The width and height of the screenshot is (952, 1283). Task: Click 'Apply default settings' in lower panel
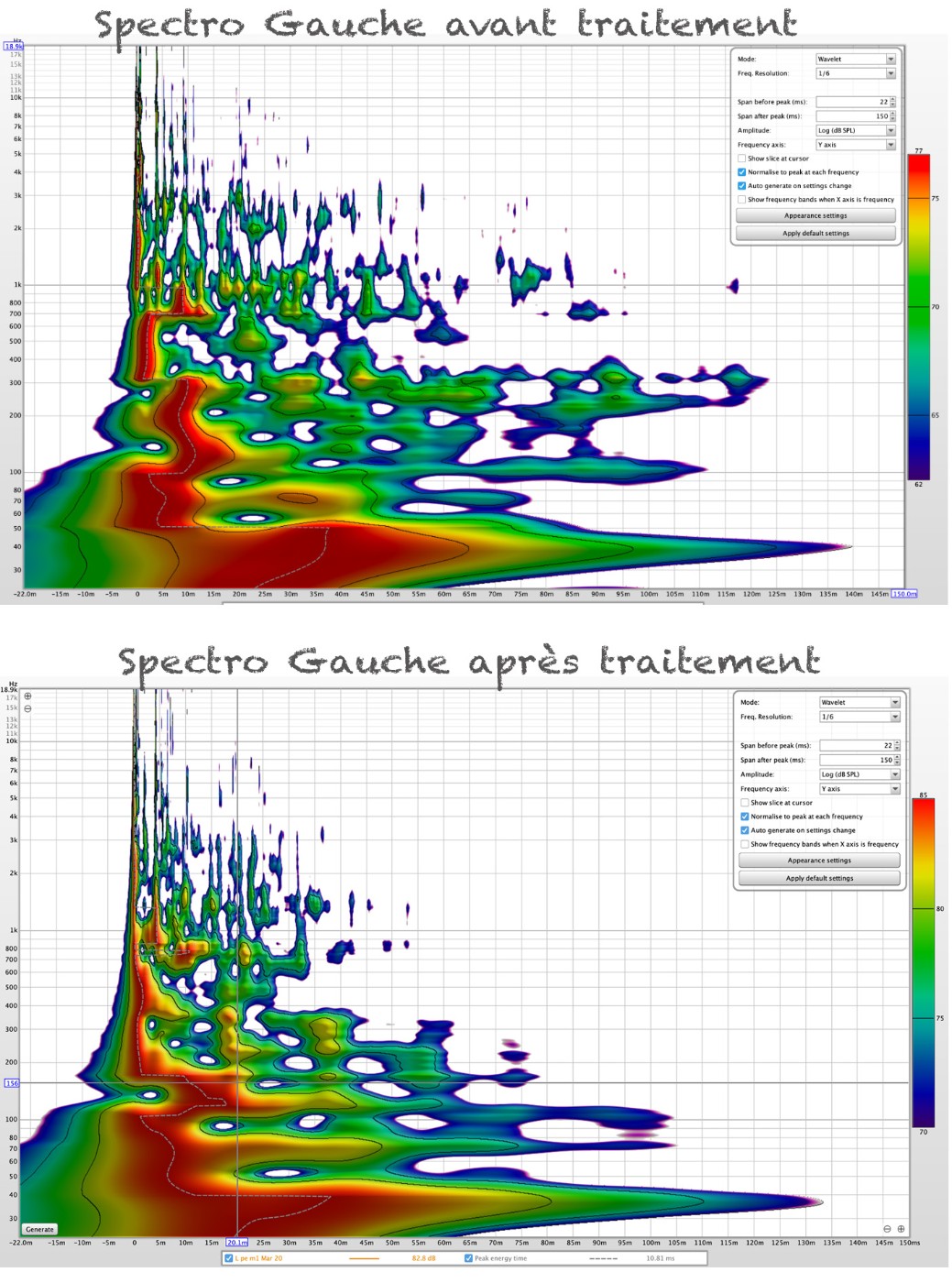[x=819, y=878]
